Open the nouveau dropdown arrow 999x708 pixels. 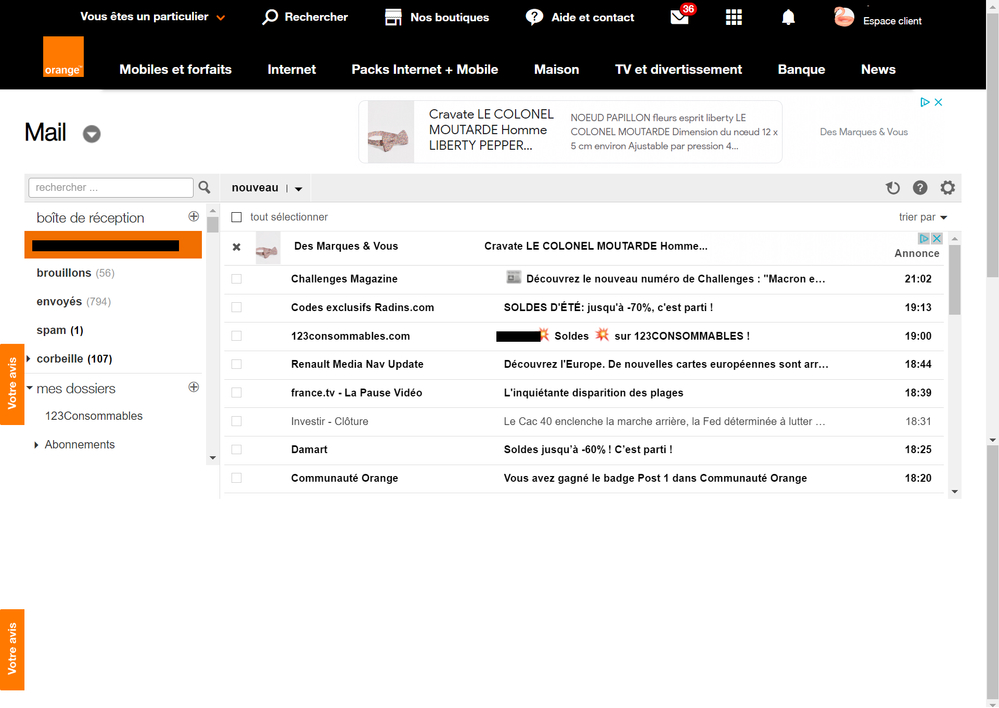pyautogui.click(x=298, y=189)
